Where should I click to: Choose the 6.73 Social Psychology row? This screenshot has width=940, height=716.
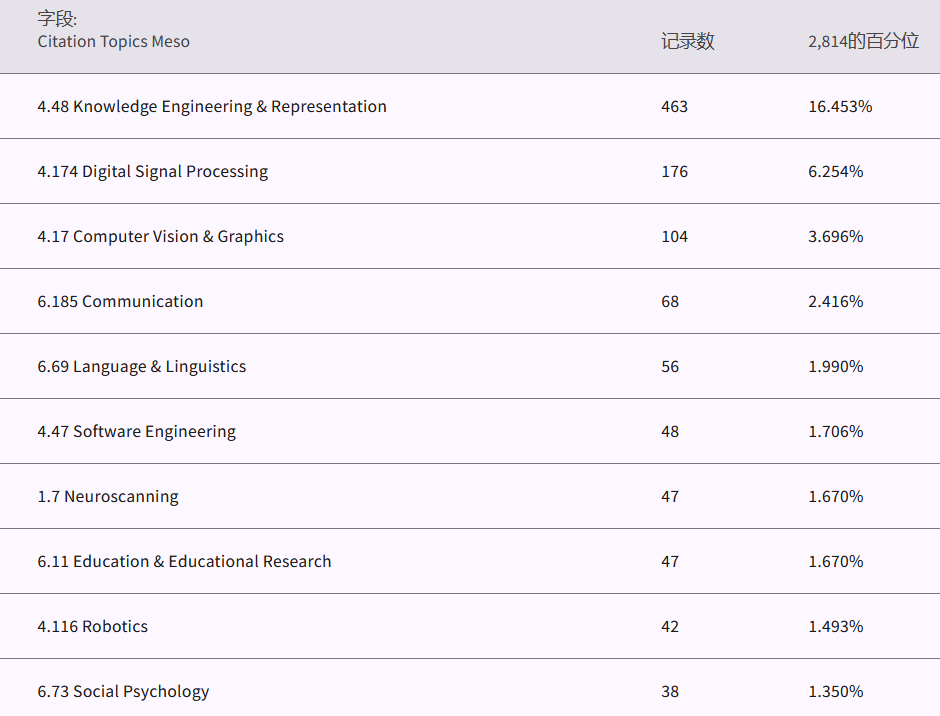[124, 691]
